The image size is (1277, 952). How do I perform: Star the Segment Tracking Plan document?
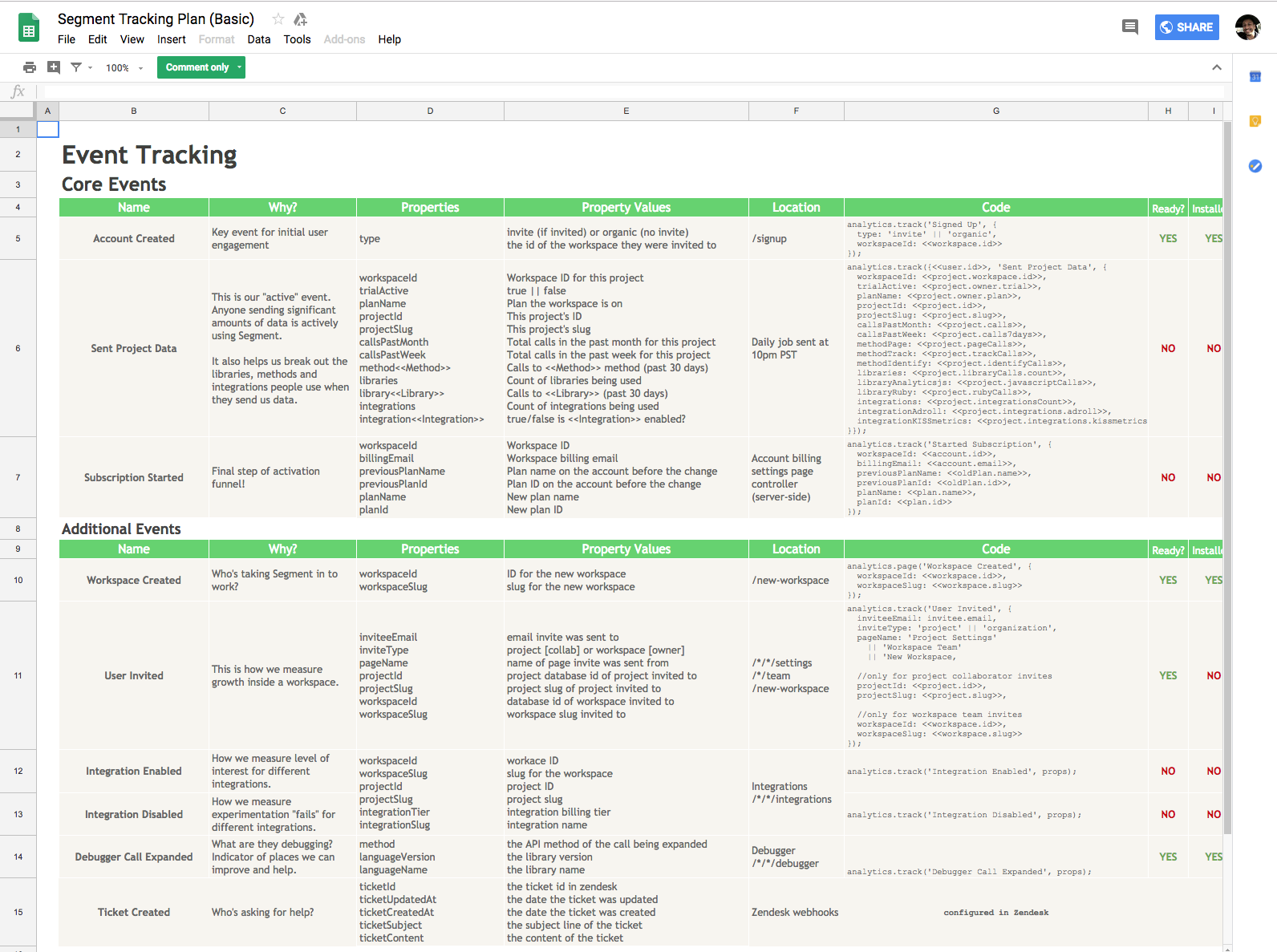click(x=278, y=19)
